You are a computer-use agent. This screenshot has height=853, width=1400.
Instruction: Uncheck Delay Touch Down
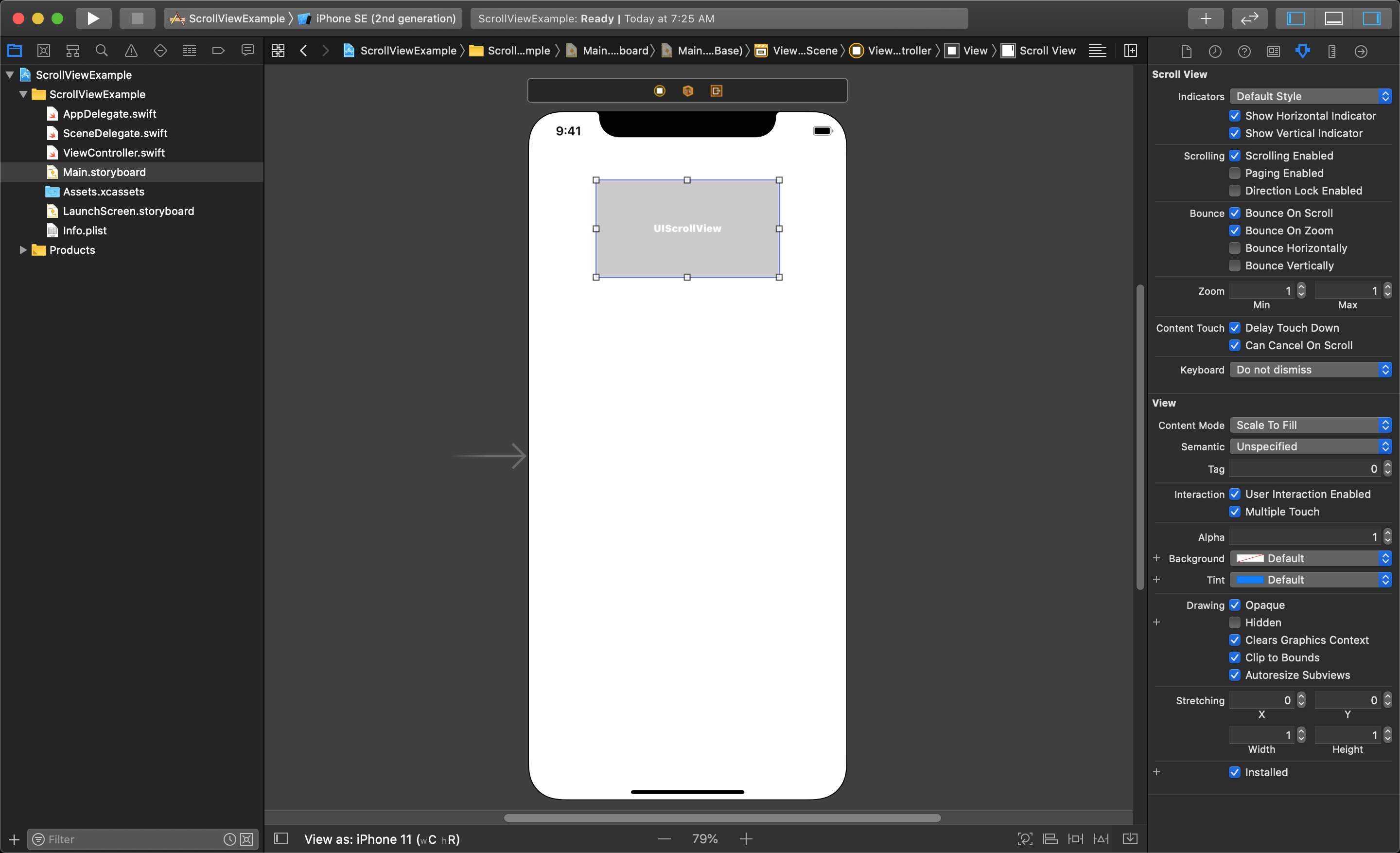(1235, 328)
